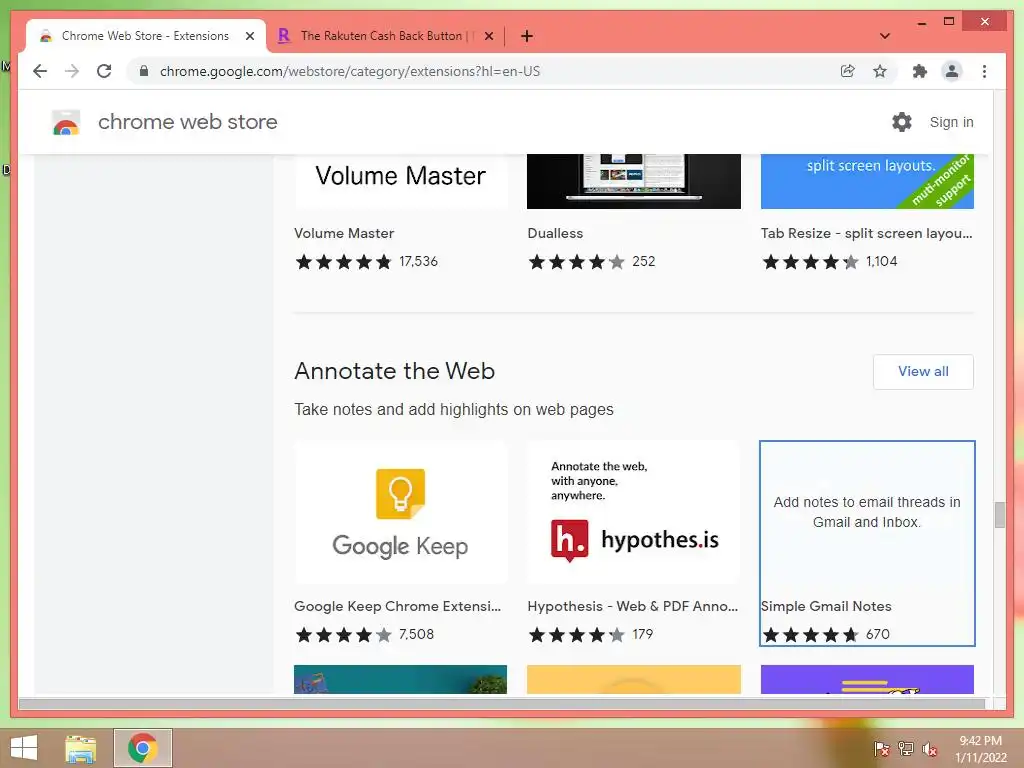Open the Dualless extension thumbnail
Image resolution: width=1024 pixels, height=768 pixels.
pyautogui.click(x=633, y=182)
